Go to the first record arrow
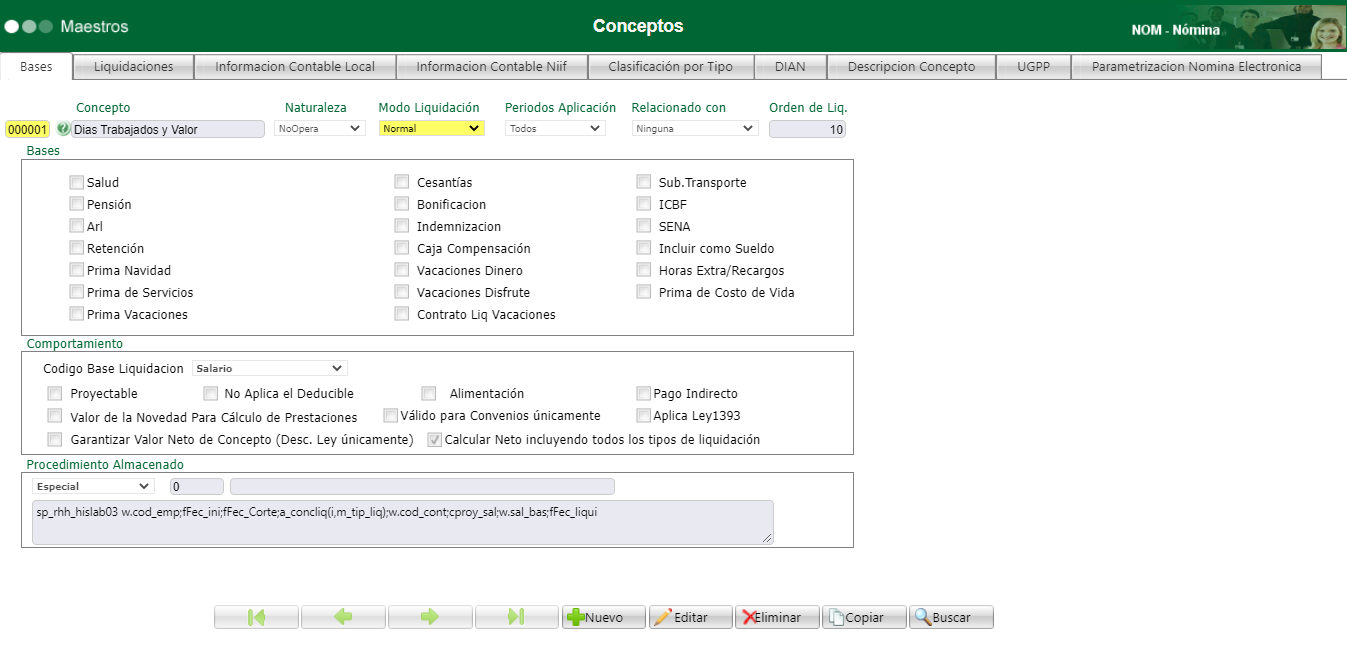The image size is (1347, 654). 256,617
